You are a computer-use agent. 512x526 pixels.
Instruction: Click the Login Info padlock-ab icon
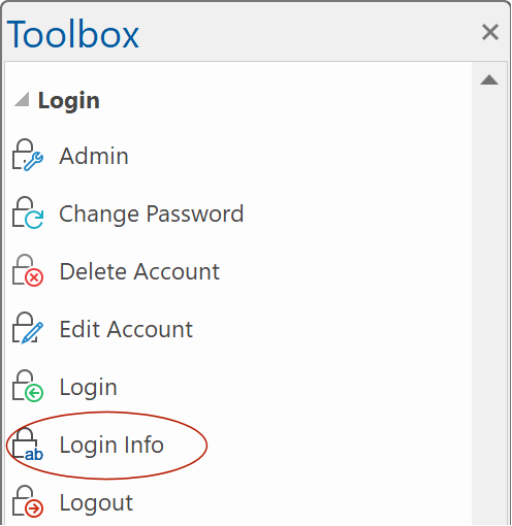pyautogui.click(x=28, y=444)
